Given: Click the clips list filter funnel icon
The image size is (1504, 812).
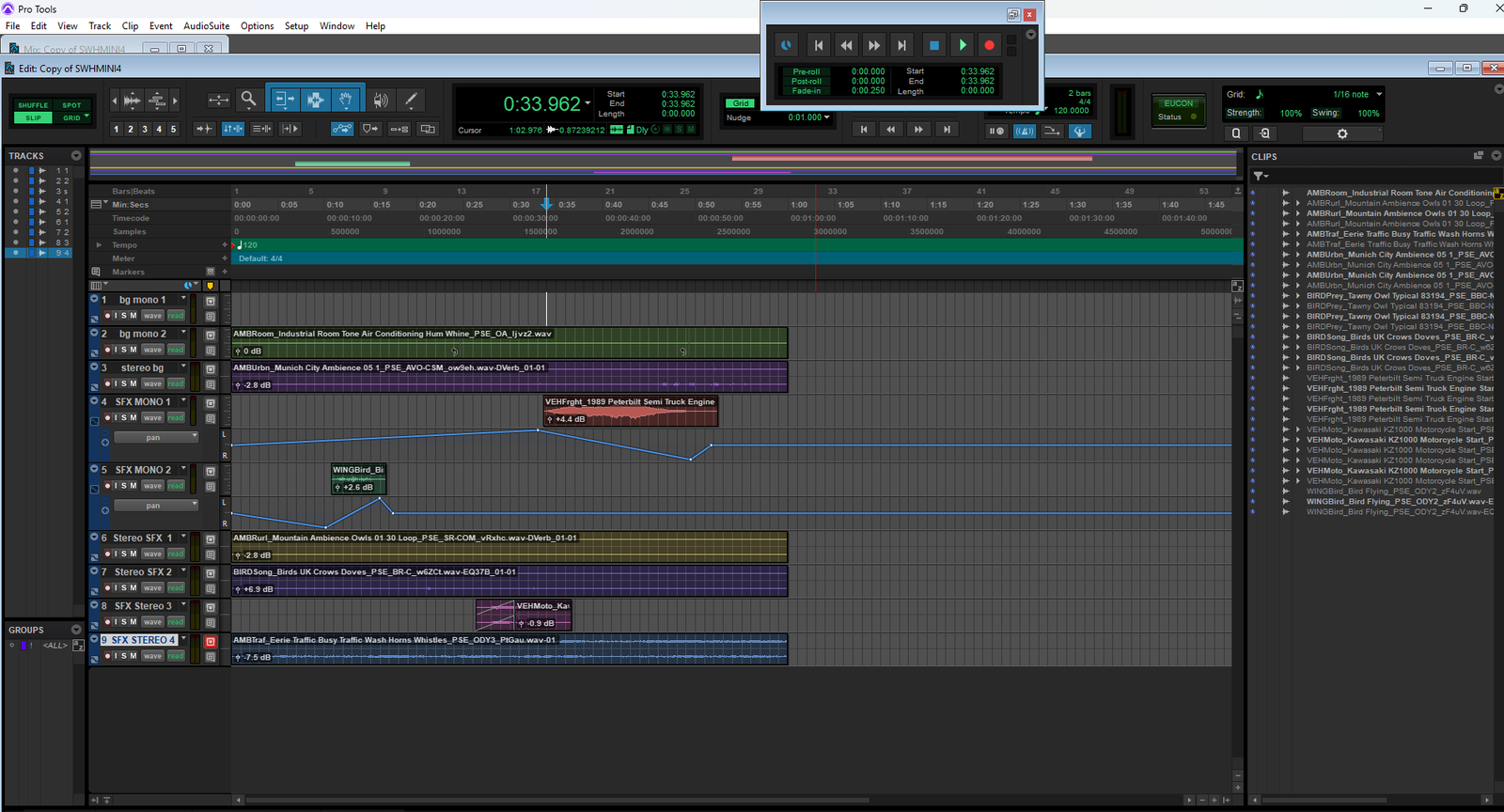Looking at the screenshot, I should [x=1261, y=176].
